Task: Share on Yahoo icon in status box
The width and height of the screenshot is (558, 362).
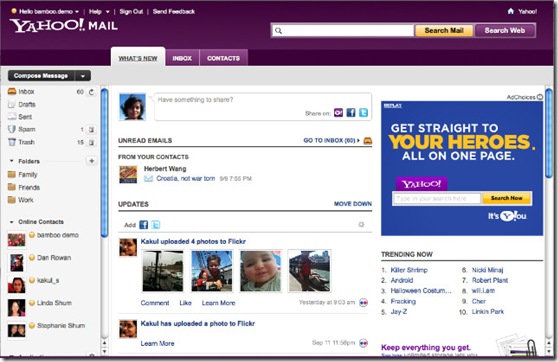Action: coord(338,112)
